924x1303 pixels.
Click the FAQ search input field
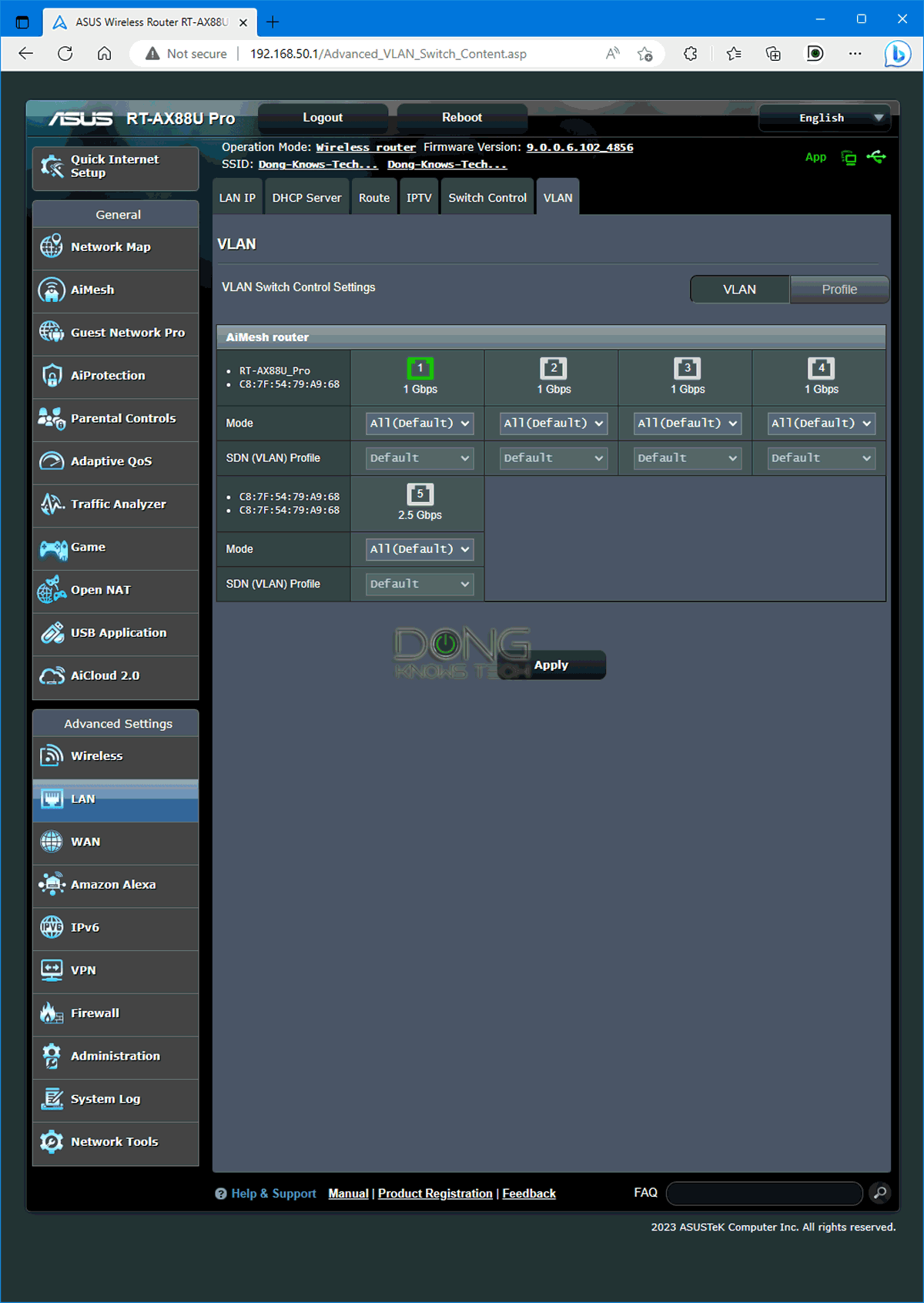click(765, 1193)
